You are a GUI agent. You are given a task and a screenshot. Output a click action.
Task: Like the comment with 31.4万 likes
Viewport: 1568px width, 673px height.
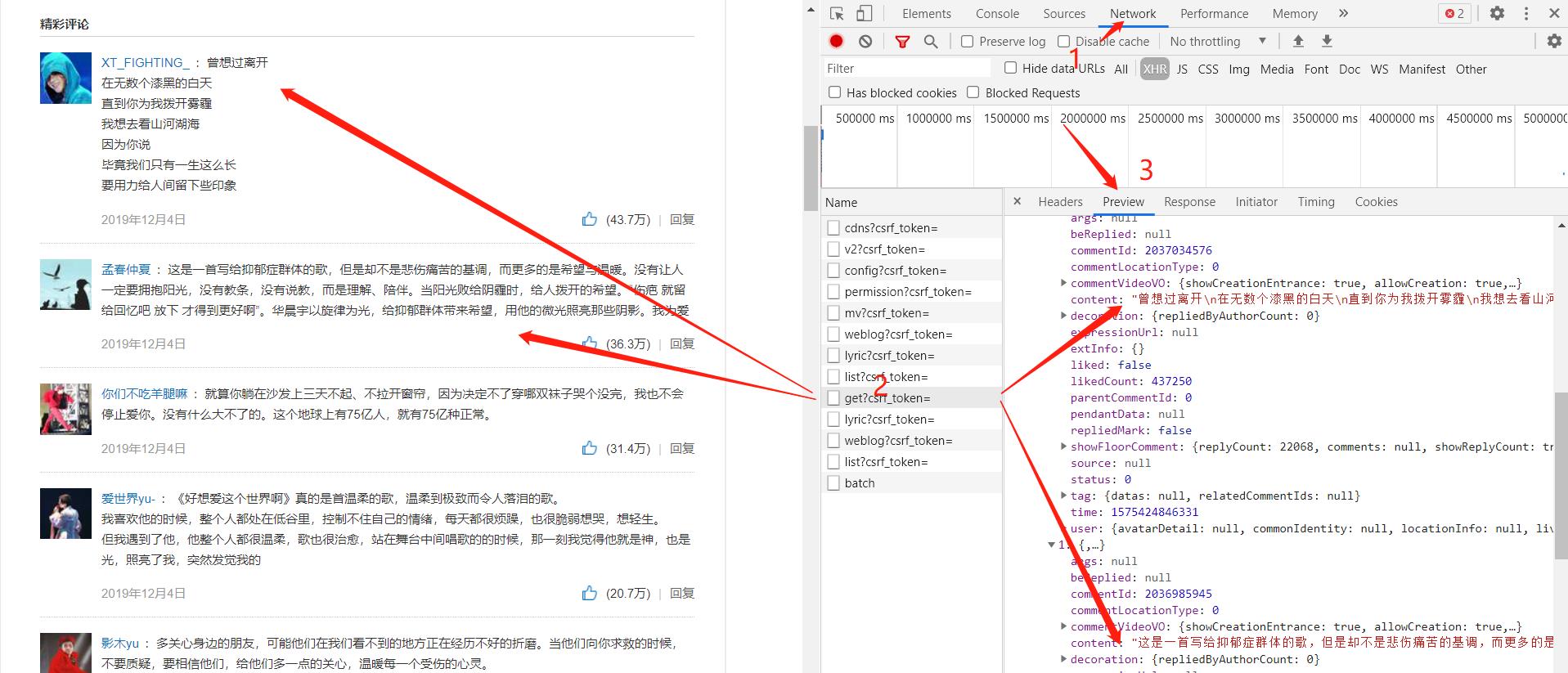(589, 448)
